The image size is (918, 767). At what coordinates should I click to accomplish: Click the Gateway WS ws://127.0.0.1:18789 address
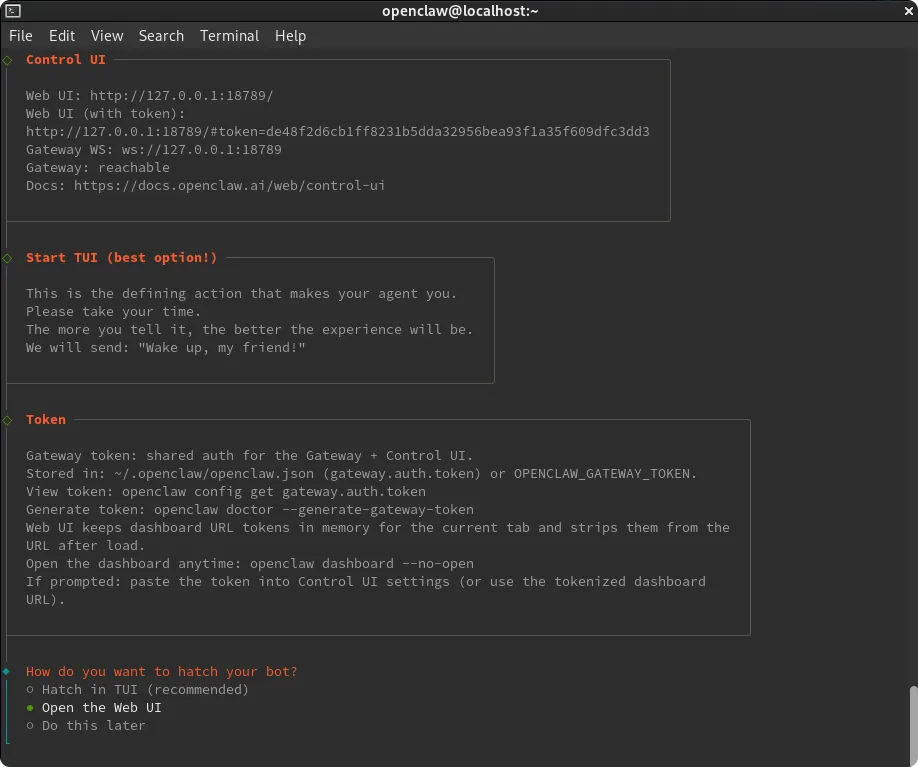point(201,150)
